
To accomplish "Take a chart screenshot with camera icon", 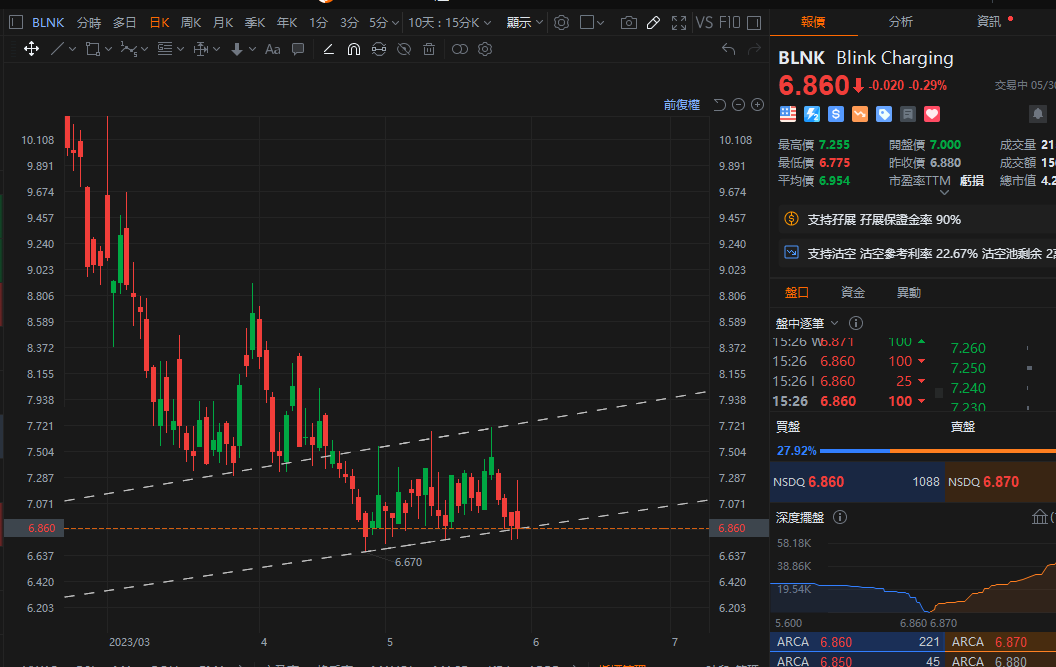I will tap(628, 23).
